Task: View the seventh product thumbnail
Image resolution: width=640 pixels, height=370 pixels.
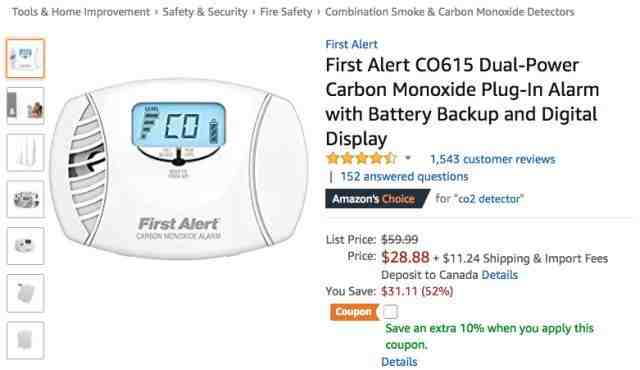Action: pos(25,340)
